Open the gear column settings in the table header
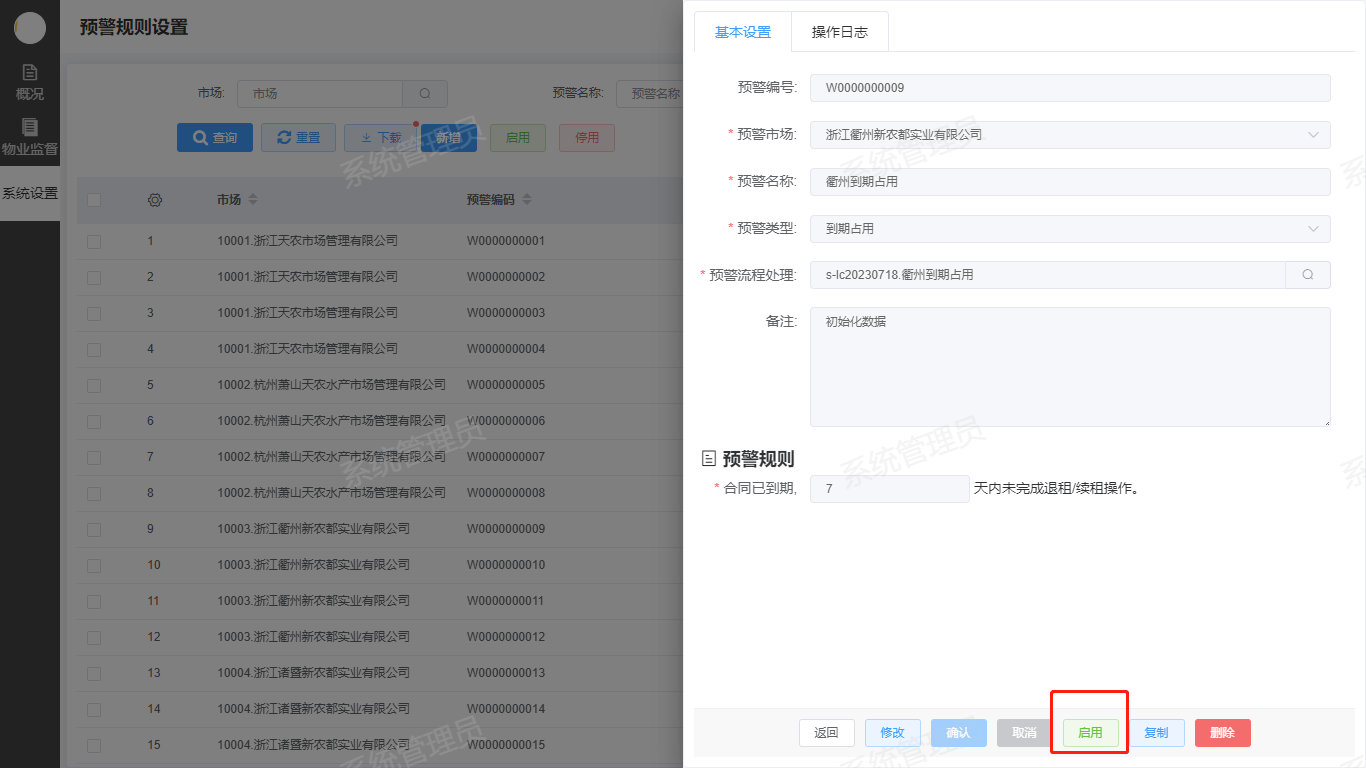 coord(155,200)
